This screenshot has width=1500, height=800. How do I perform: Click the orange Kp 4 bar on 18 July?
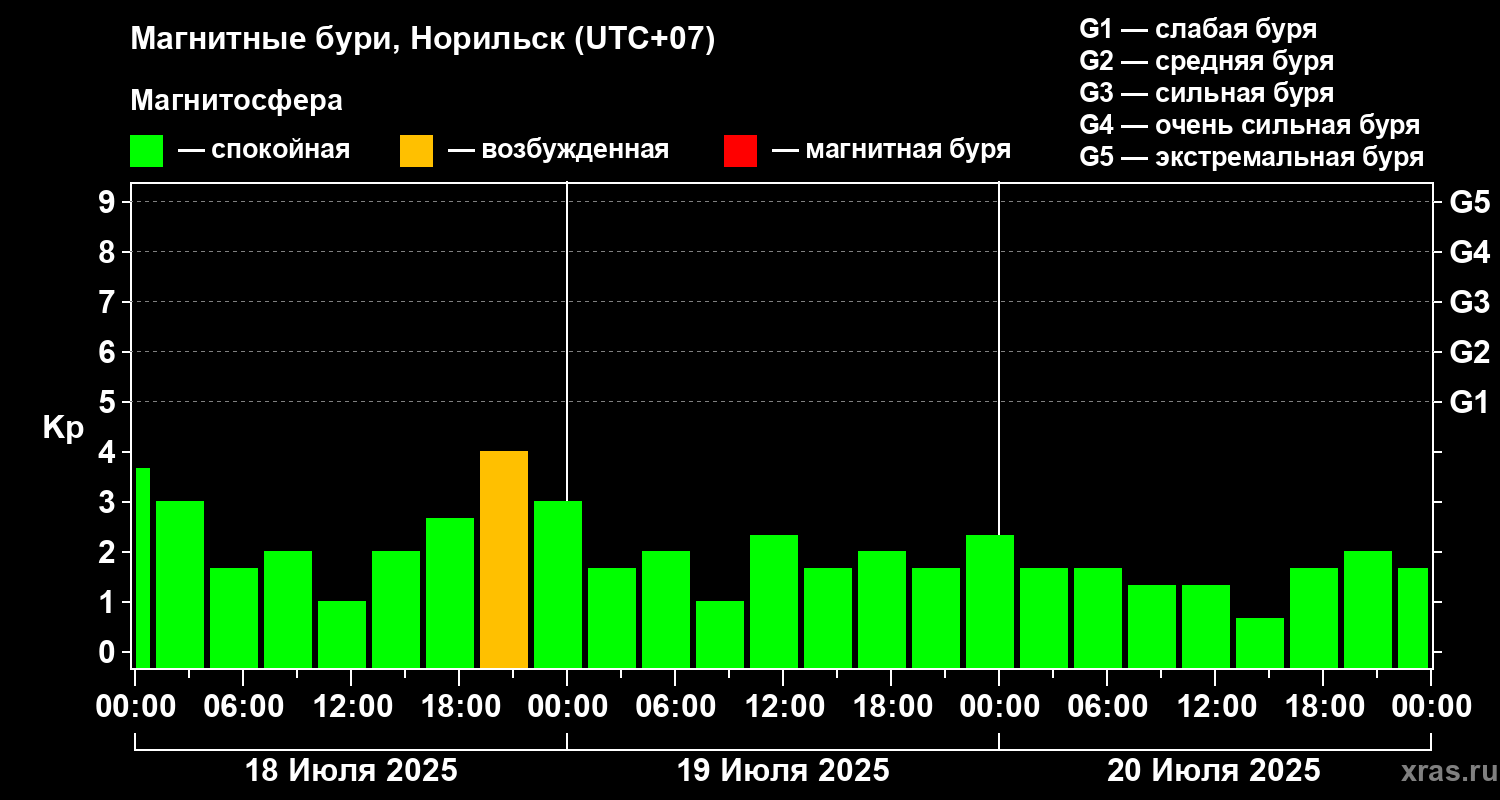(x=504, y=559)
